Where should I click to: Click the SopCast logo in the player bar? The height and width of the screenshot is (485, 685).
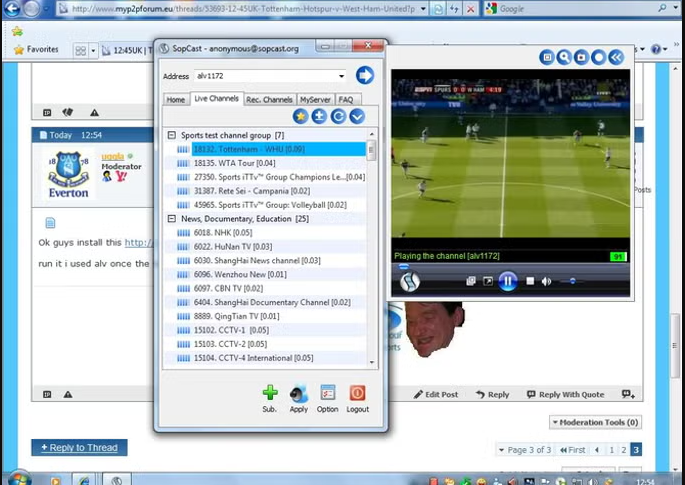410,281
